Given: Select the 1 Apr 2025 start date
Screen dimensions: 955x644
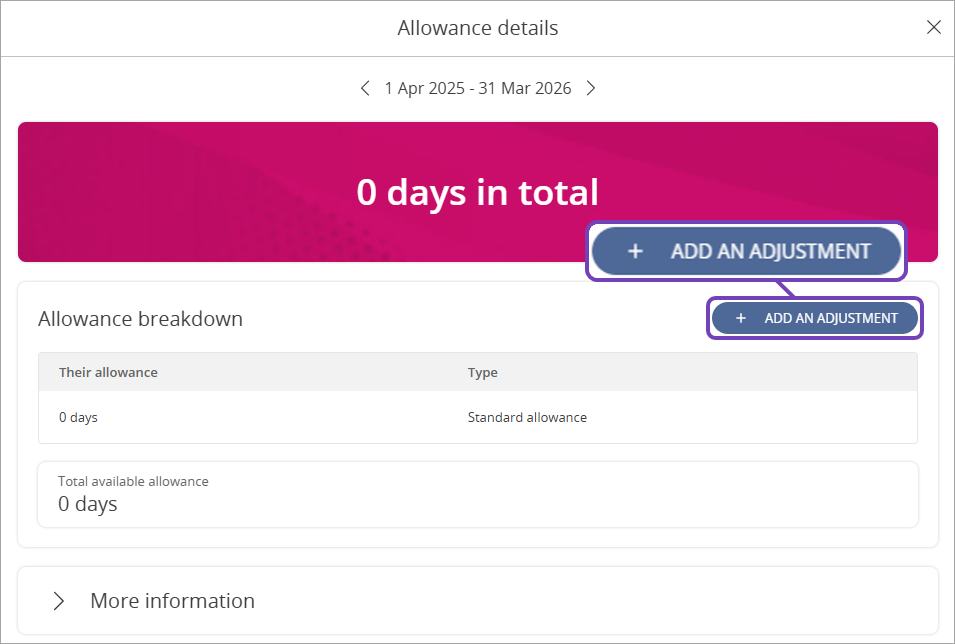Looking at the screenshot, I should (x=424, y=88).
